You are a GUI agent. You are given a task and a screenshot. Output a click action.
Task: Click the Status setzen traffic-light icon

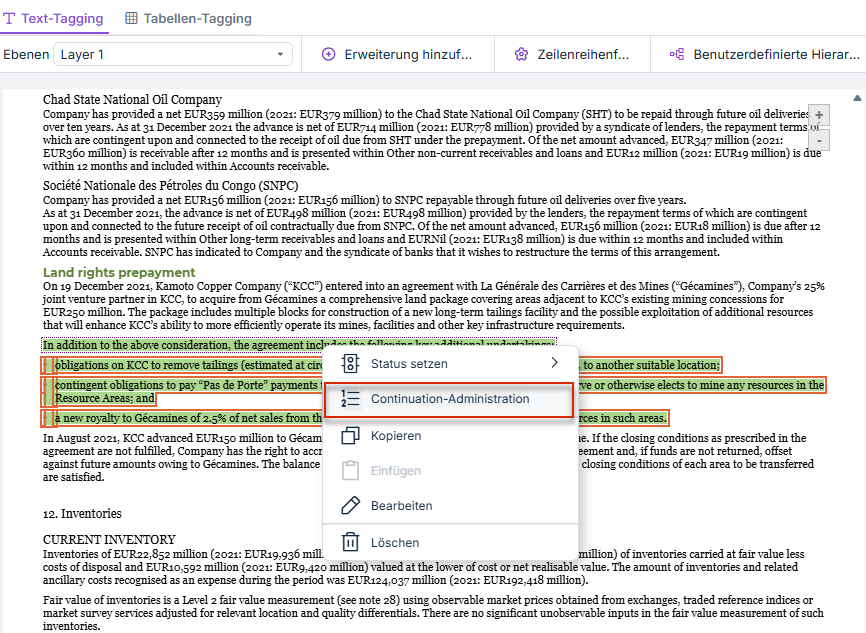click(x=350, y=363)
